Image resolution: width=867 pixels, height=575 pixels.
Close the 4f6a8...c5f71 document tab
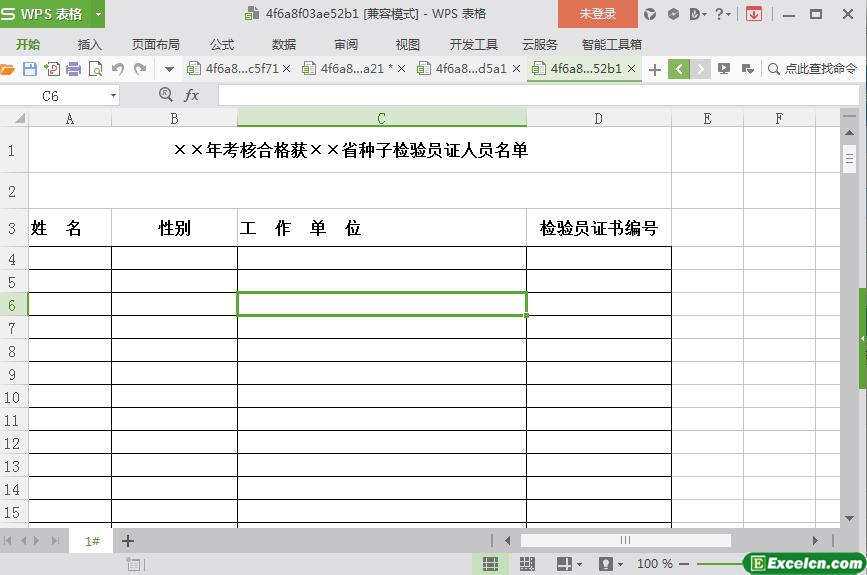pos(286,69)
